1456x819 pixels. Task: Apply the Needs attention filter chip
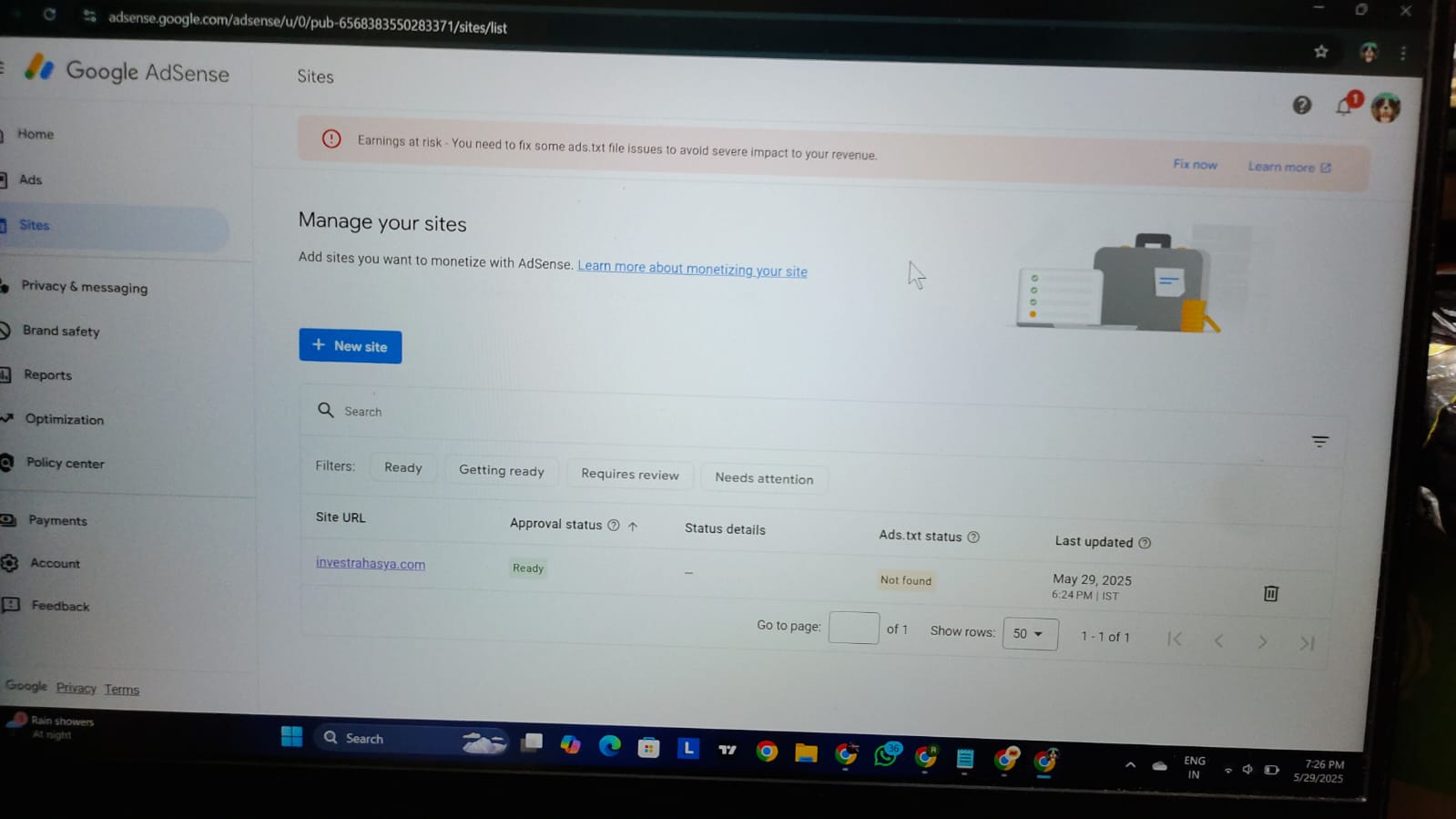tap(764, 479)
